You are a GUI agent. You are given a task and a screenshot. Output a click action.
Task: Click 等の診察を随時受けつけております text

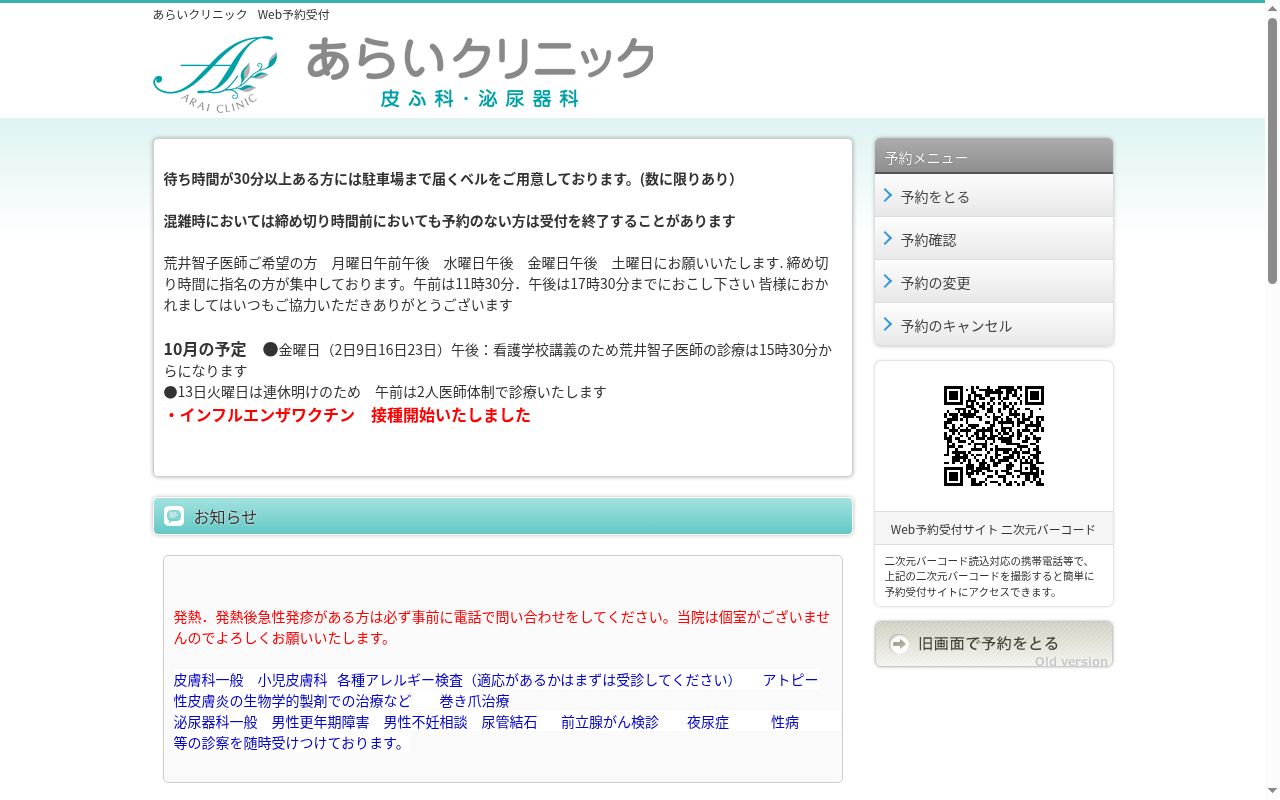290,743
